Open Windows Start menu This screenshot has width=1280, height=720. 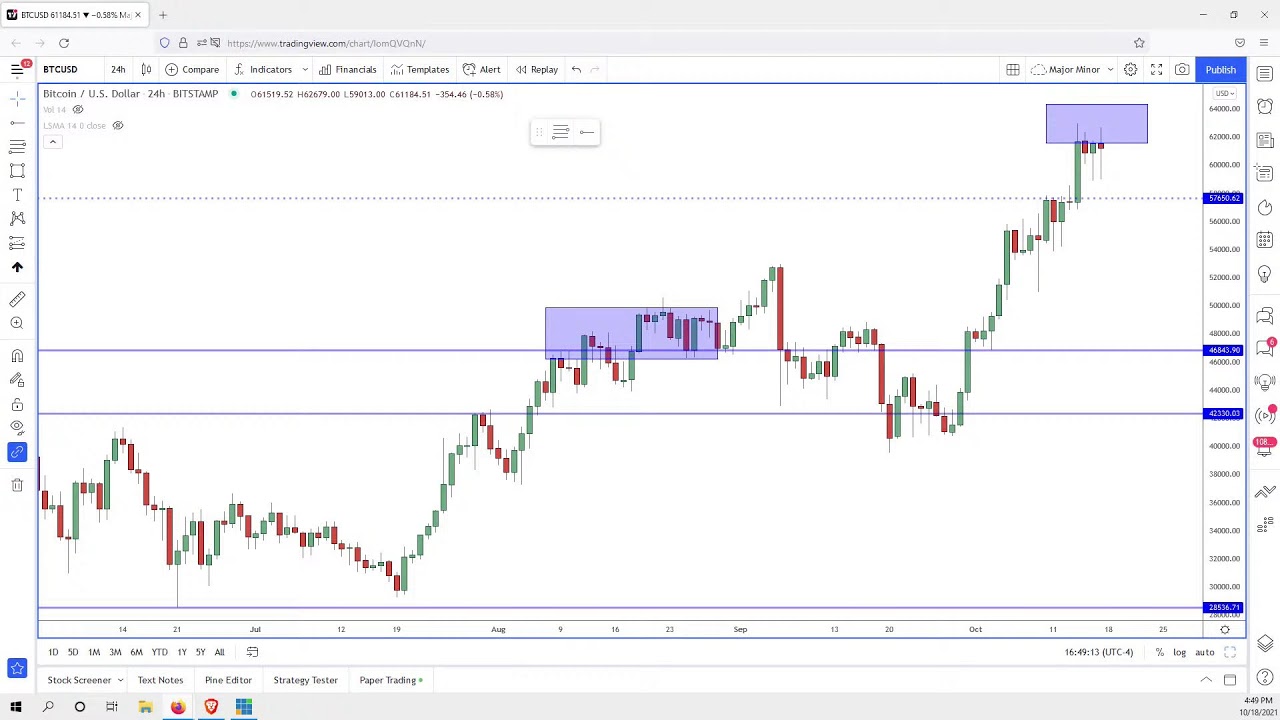[x=16, y=707]
